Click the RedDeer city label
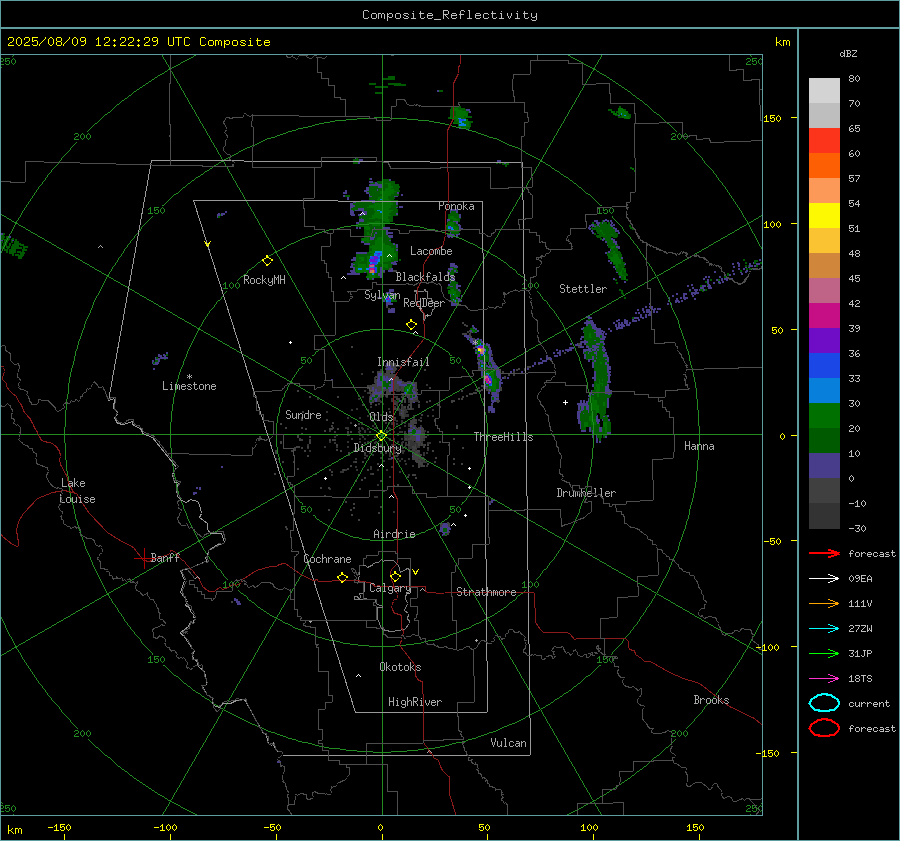The width and height of the screenshot is (900, 841). tap(424, 303)
